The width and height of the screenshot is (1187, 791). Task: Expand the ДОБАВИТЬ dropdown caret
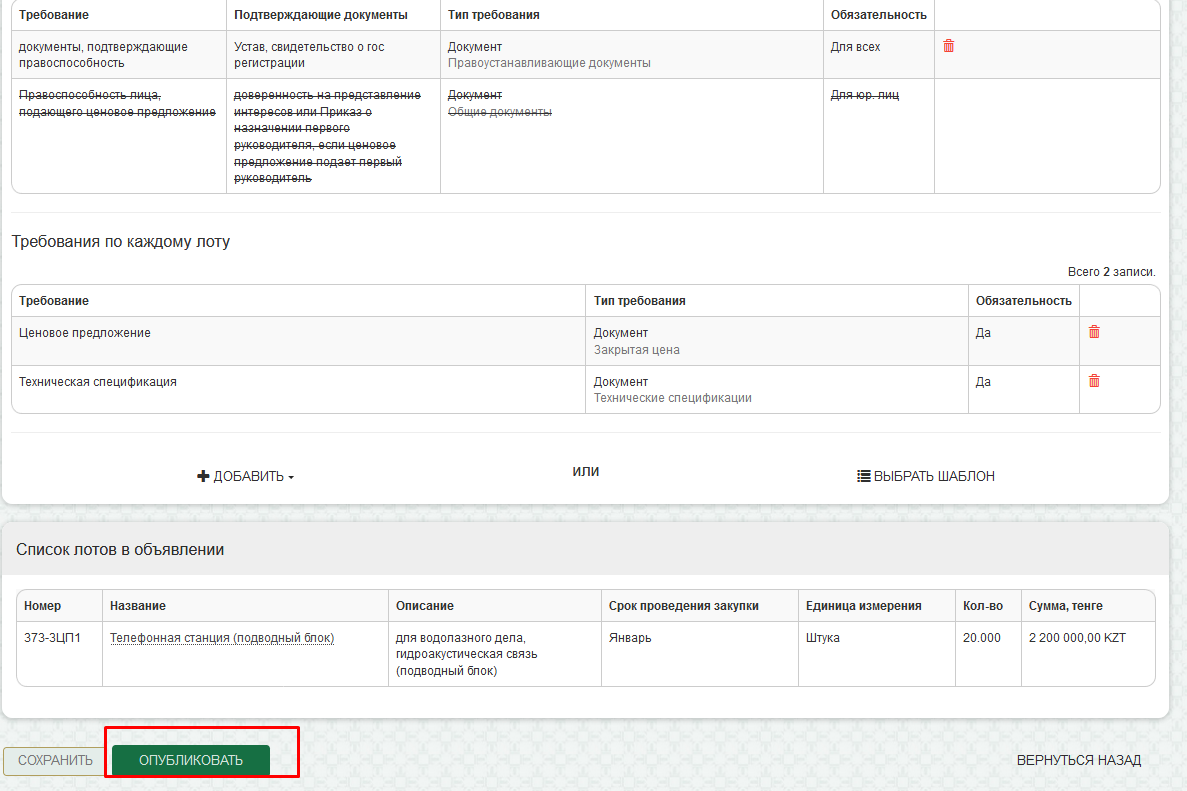[291, 478]
